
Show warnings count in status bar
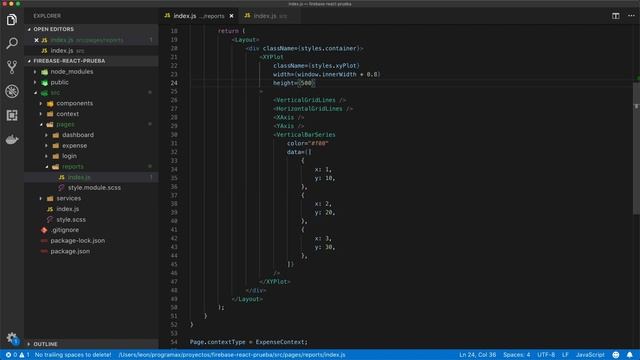click(x=24, y=355)
